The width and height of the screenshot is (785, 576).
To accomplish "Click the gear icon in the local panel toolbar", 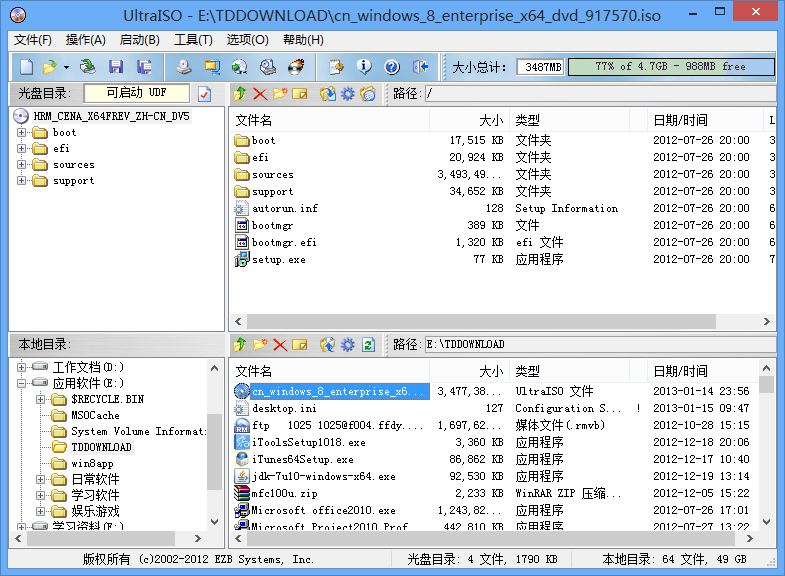I will pos(347,345).
